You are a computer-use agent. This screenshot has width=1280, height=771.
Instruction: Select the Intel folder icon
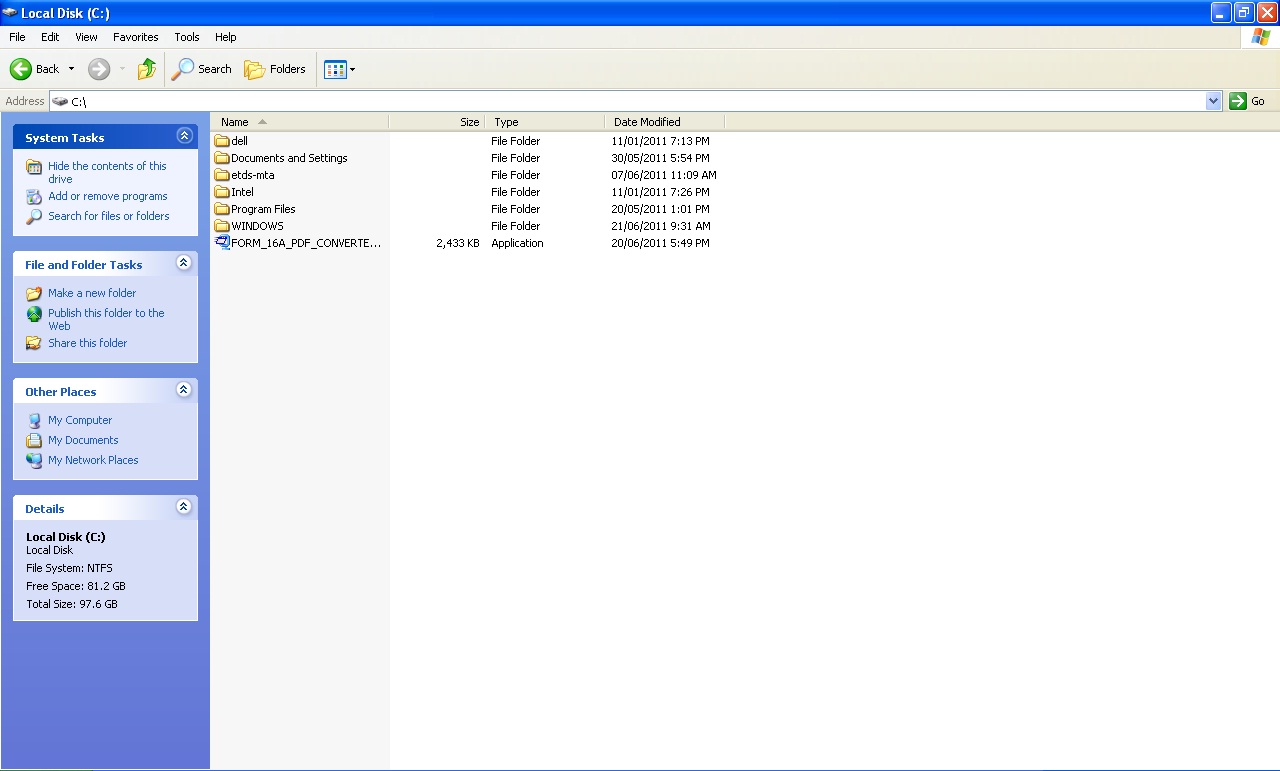tap(222, 192)
